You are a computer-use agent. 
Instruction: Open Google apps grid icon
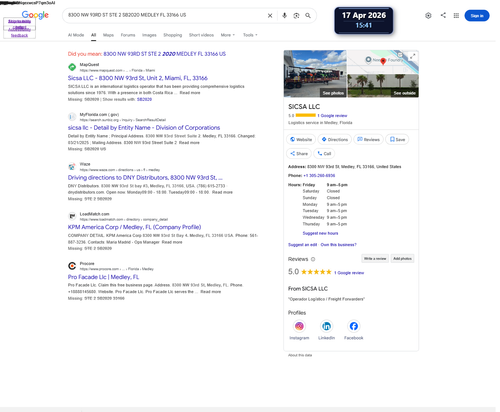pos(456,16)
